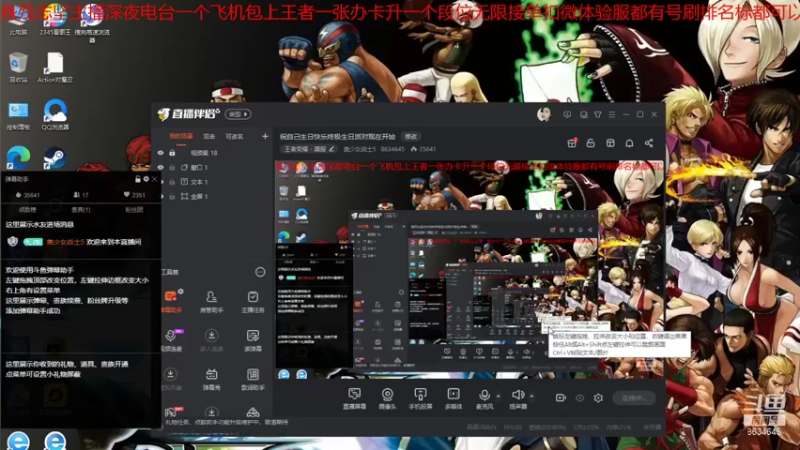Click the layout icon beside the bell
This screenshot has width=800, height=450.
[x=610, y=143]
